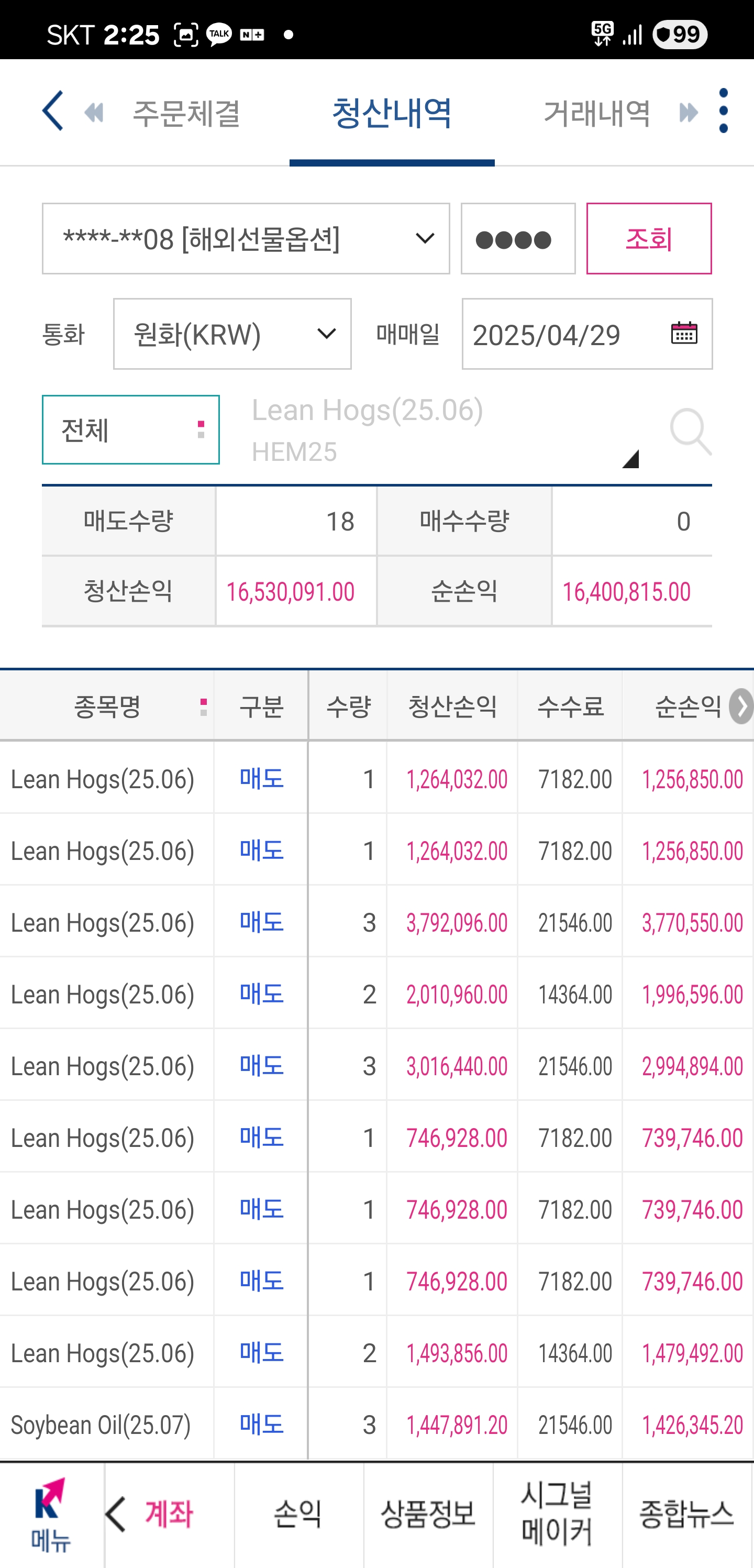Image resolution: width=754 pixels, height=1568 pixels.
Task: Switch to the 거래내역 tab
Action: [597, 113]
